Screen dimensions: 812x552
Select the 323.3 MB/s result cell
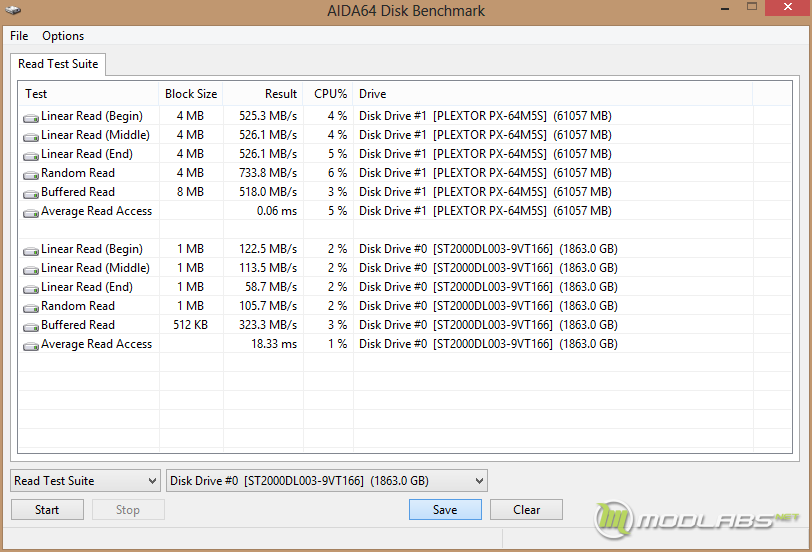coord(268,325)
